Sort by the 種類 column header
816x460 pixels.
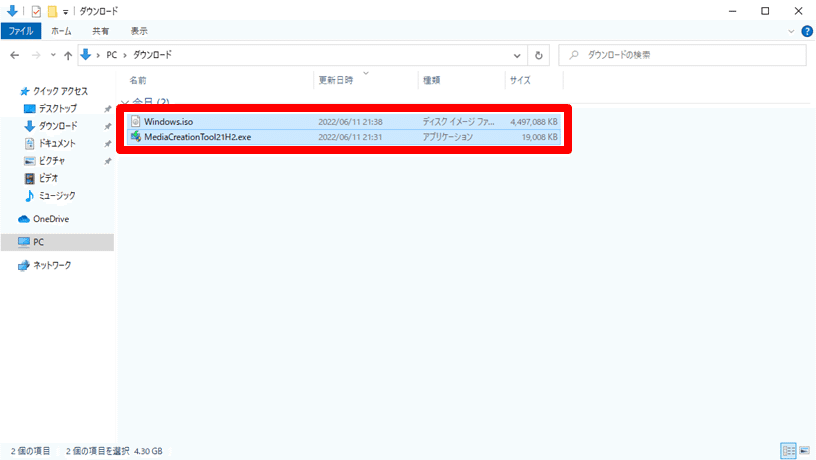click(x=432, y=80)
